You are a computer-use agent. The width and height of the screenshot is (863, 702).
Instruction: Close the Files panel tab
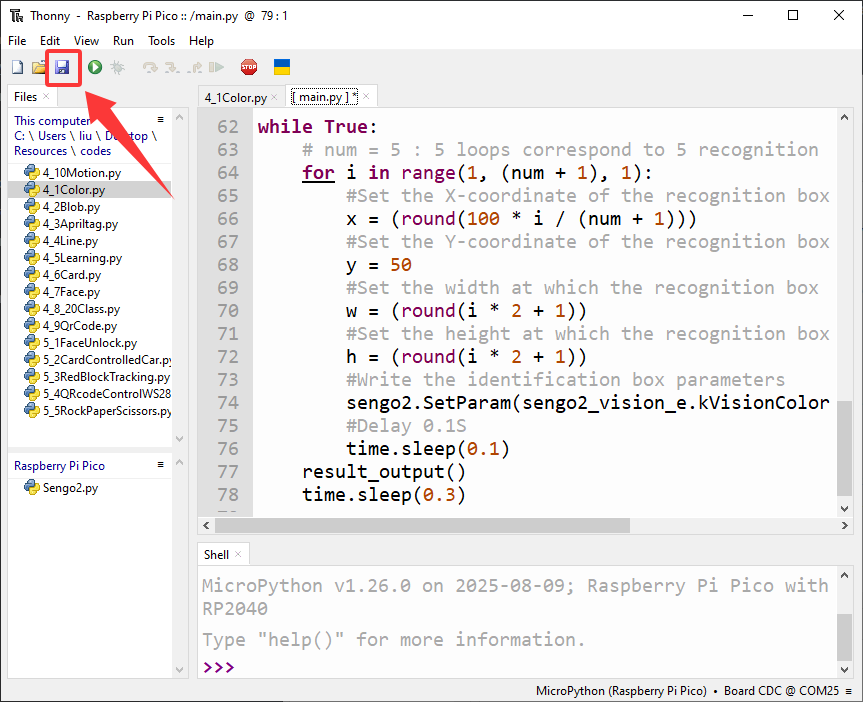pos(46,96)
